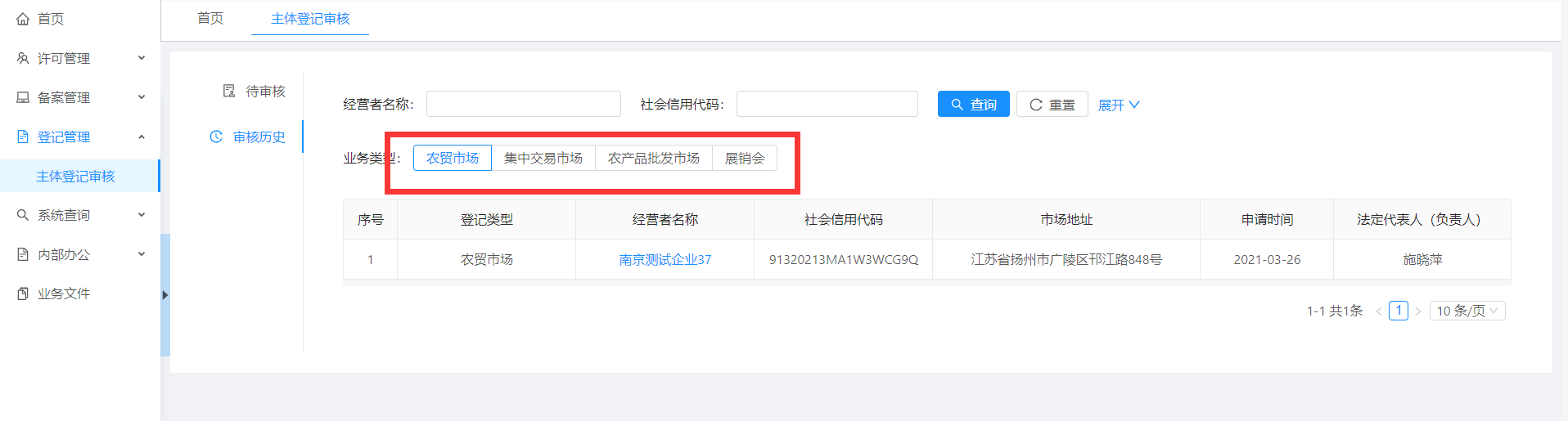Select 农产品批发市场 business type
Screen dimensions: 1568x421
(x=653, y=158)
